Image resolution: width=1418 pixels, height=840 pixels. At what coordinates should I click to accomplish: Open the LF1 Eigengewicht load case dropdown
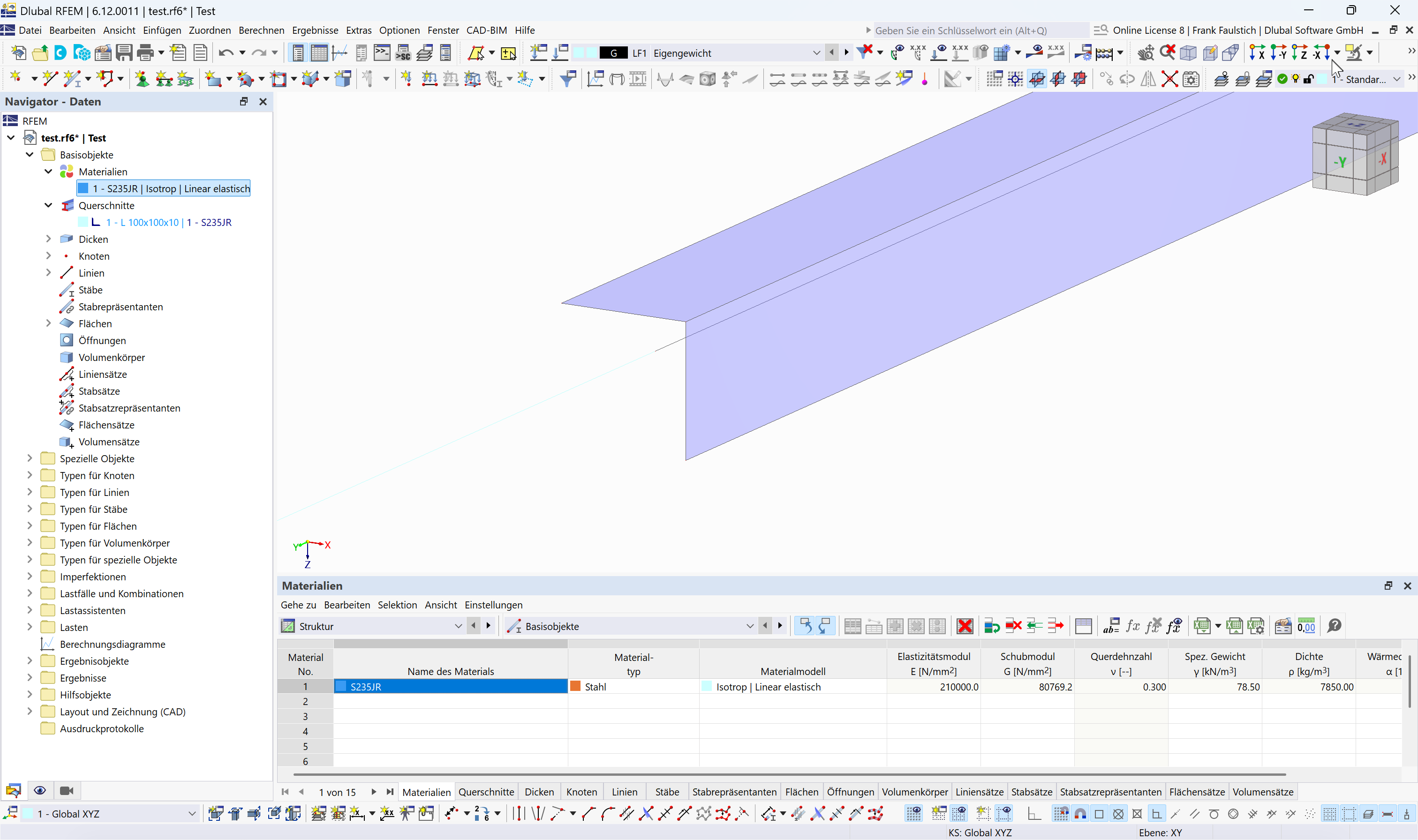tap(816, 52)
